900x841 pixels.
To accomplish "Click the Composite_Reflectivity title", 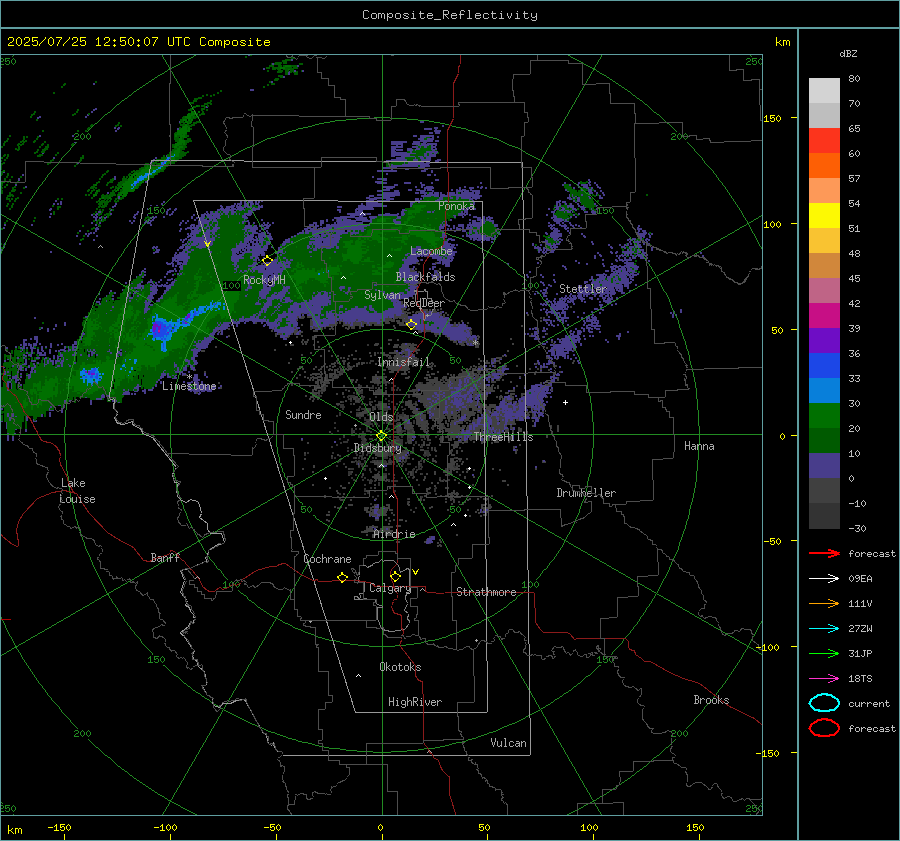I will 450,15.
